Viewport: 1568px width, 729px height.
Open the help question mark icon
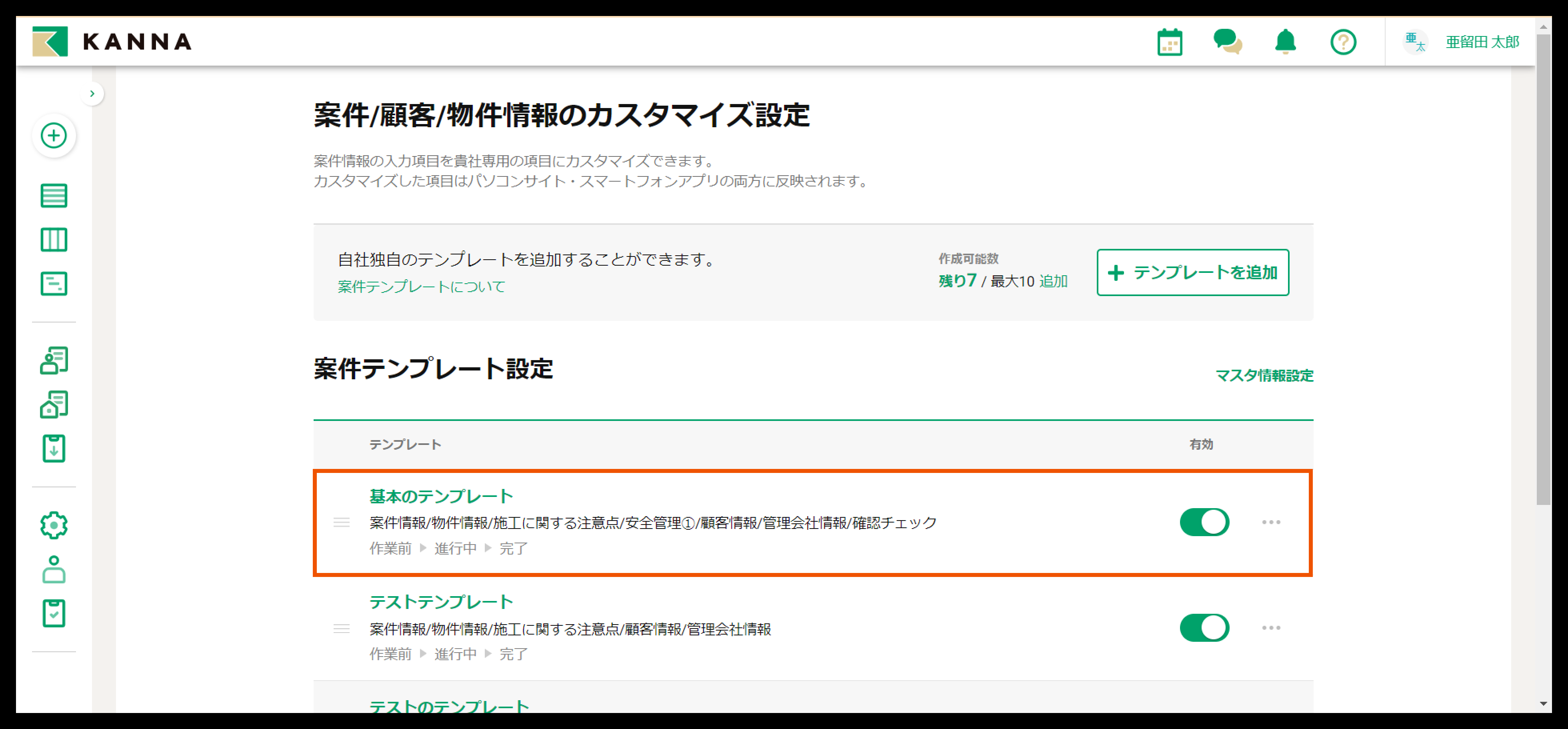coord(1343,42)
